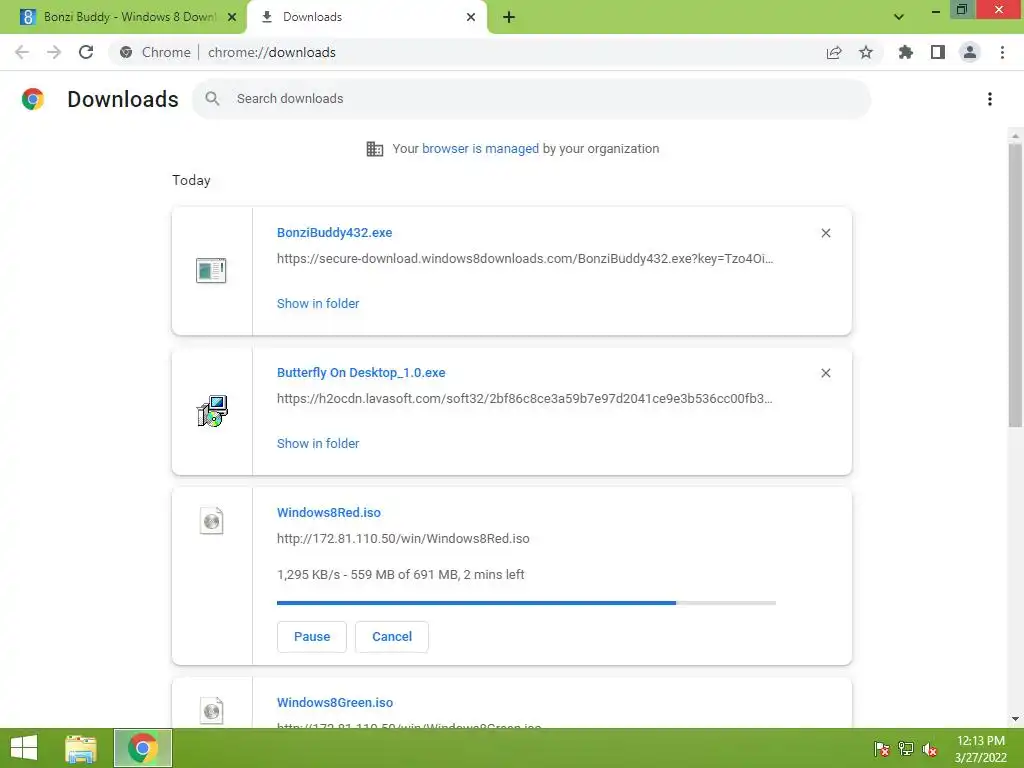The image size is (1024, 768).
Task: Open the Downloads page more actions menu
Action: 990,99
